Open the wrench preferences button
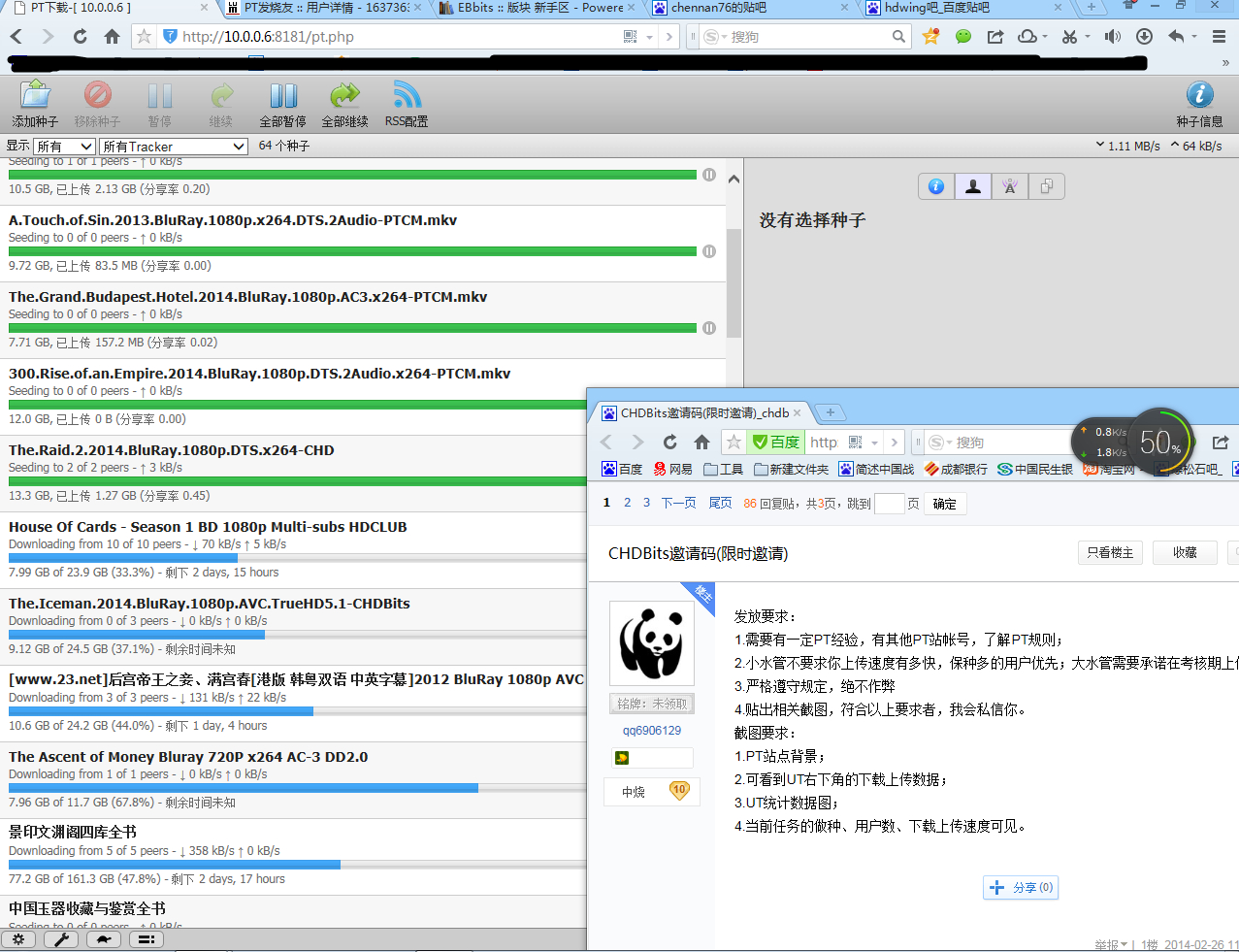This screenshot has width=1239, height=952. tap(61, 939)
